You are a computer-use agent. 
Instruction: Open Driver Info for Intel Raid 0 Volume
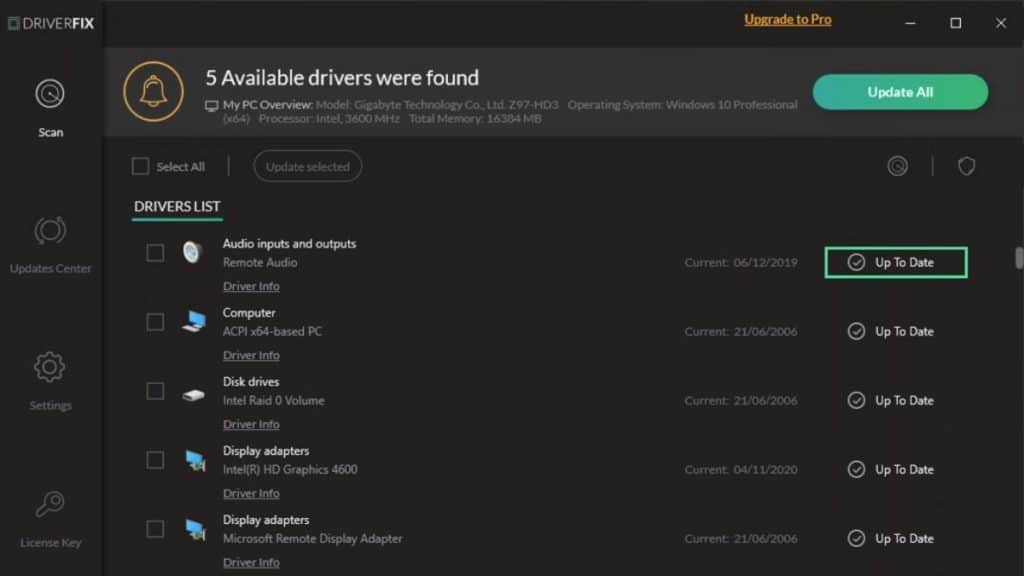coord(251,424)
